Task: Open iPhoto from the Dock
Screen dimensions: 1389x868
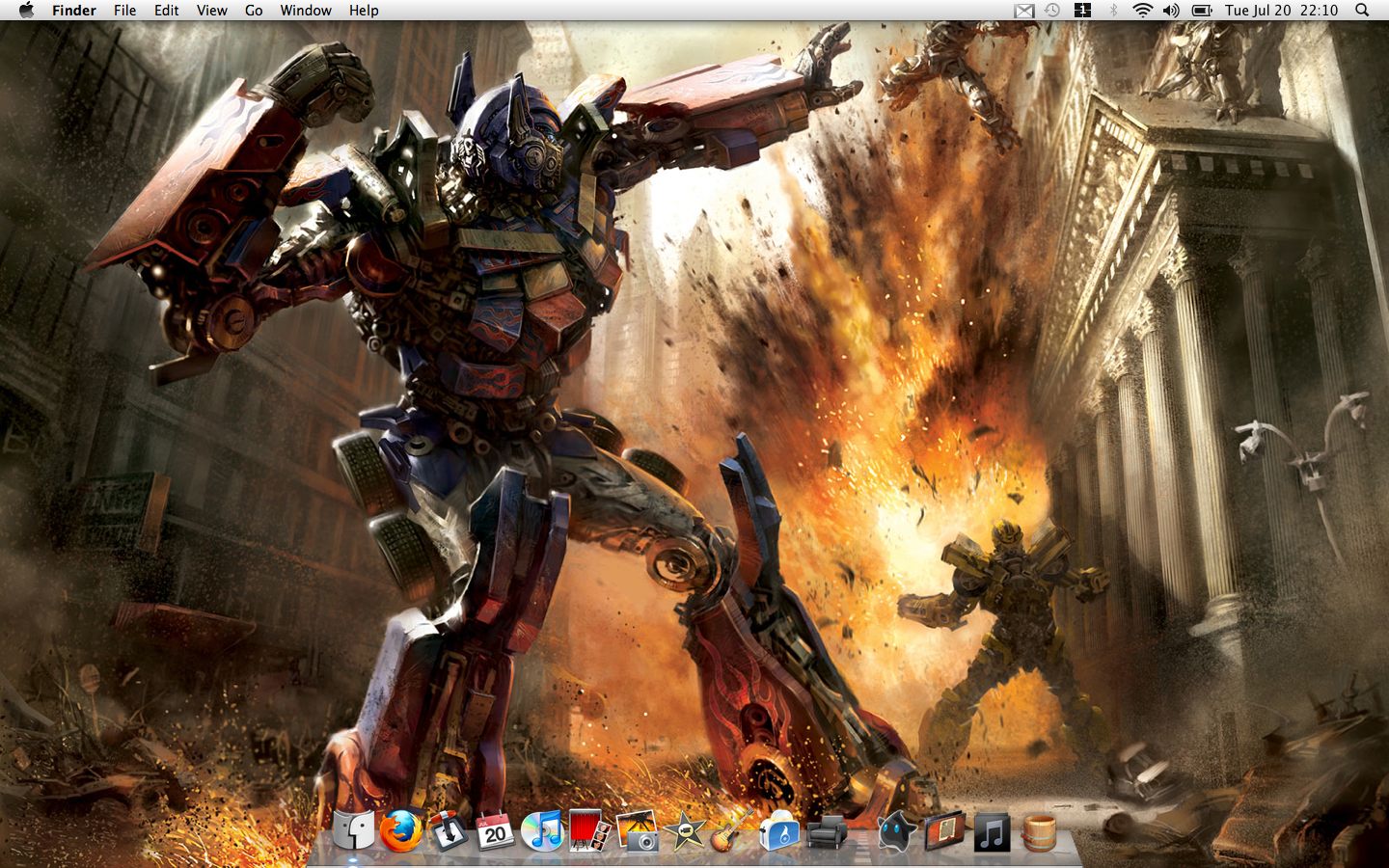Action: 637,830
